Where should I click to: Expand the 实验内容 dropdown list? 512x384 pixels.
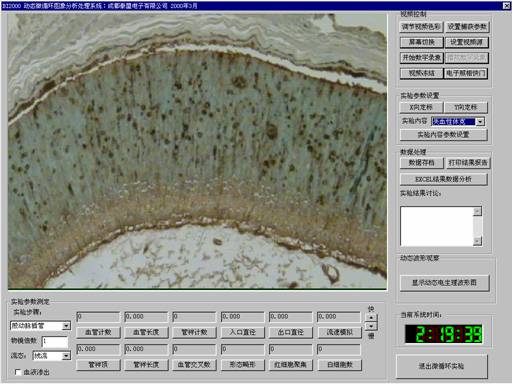480,122
